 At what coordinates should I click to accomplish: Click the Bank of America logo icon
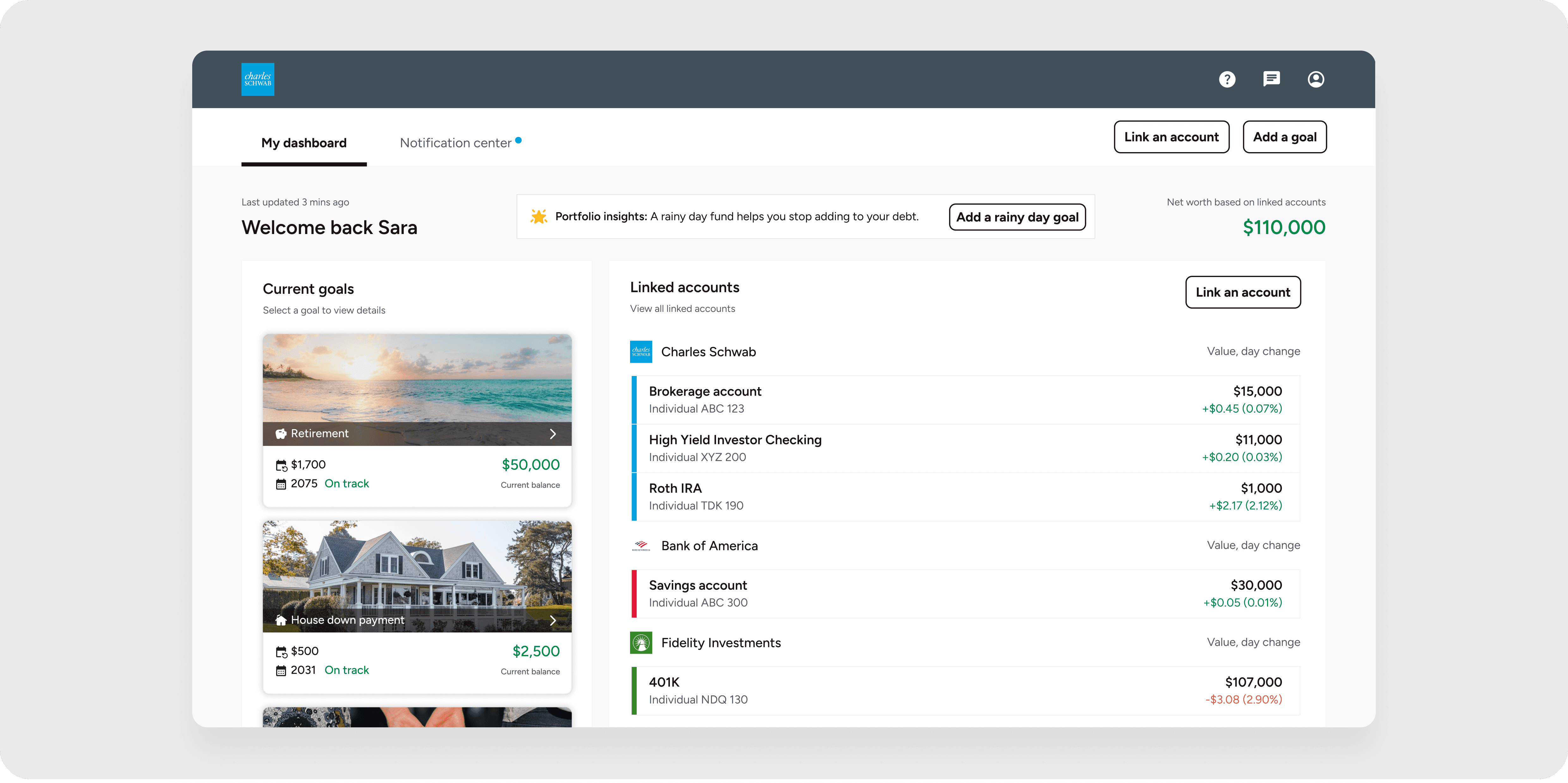coord(641,546)
